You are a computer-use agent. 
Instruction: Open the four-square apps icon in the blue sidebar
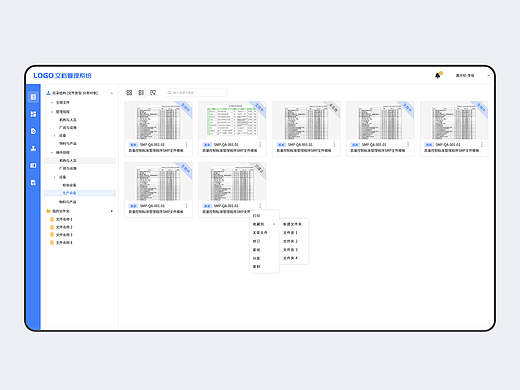point(33,114)
